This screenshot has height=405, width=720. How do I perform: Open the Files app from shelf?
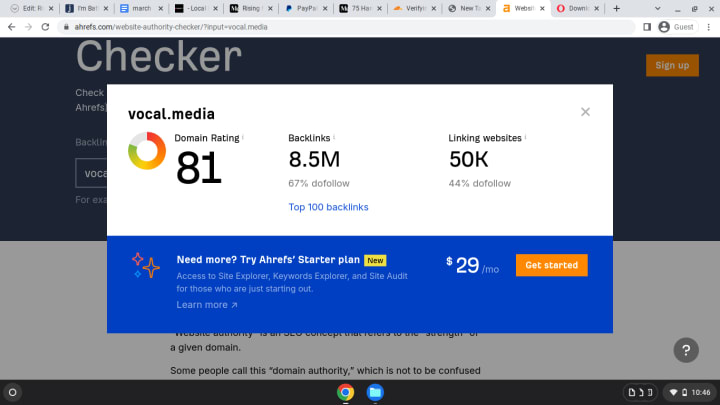375,393
